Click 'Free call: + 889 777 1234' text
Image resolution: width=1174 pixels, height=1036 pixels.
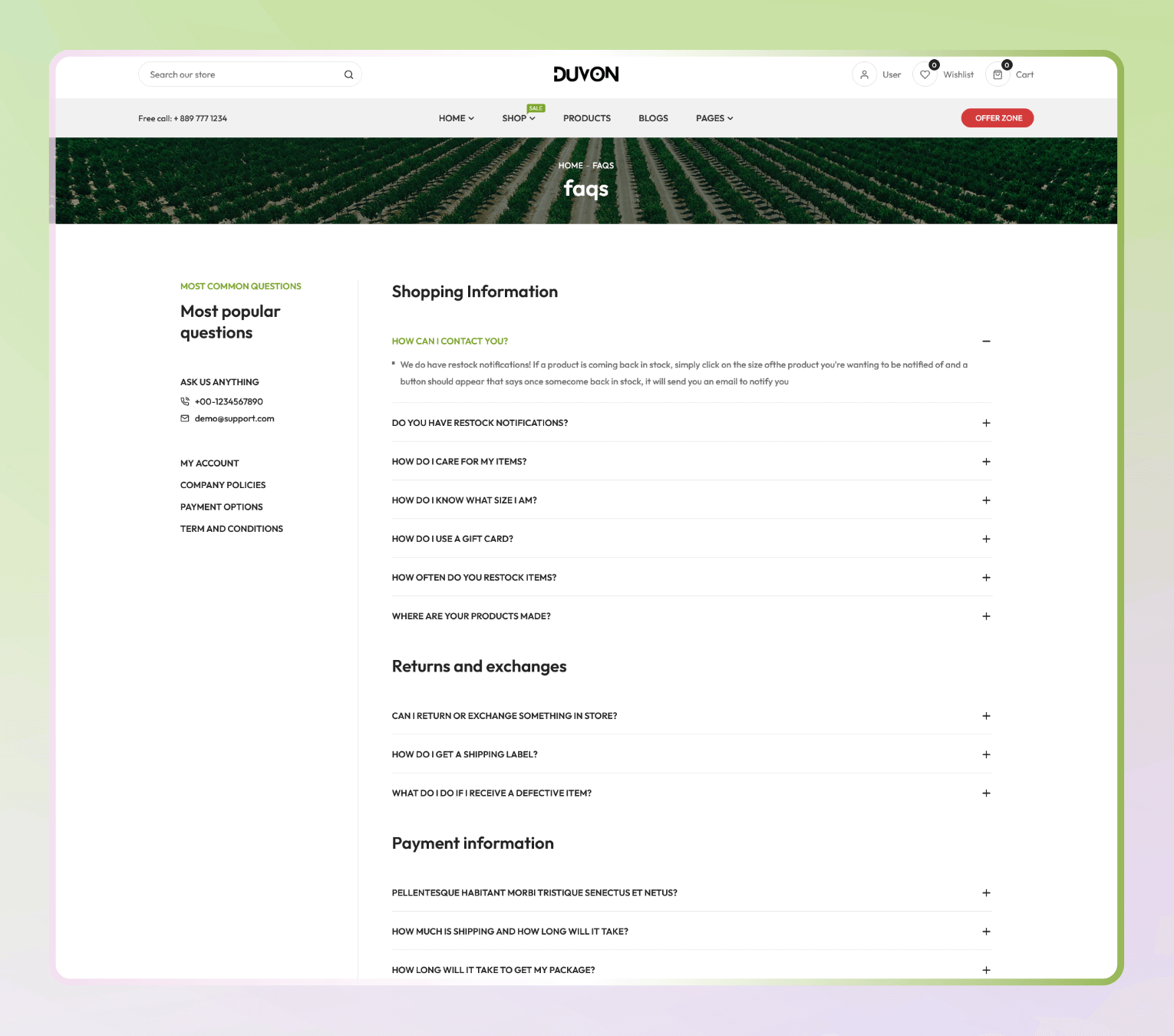(183, 118)
